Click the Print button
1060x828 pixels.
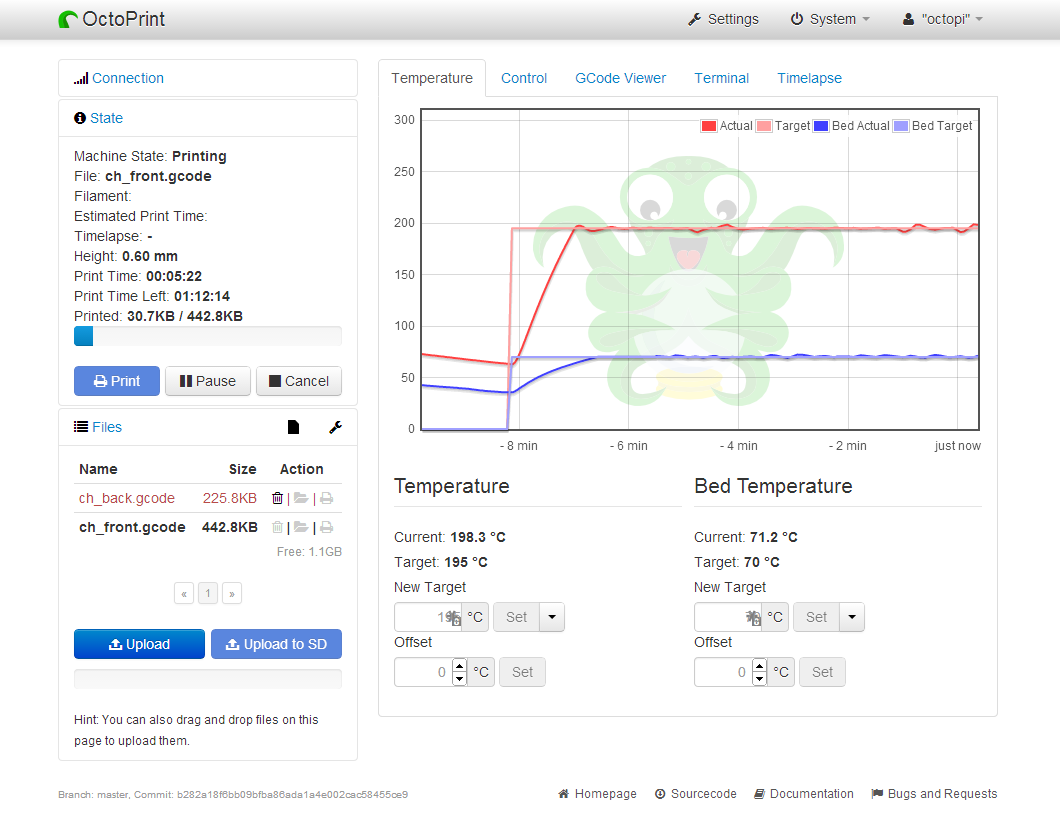tap(117, 381)
